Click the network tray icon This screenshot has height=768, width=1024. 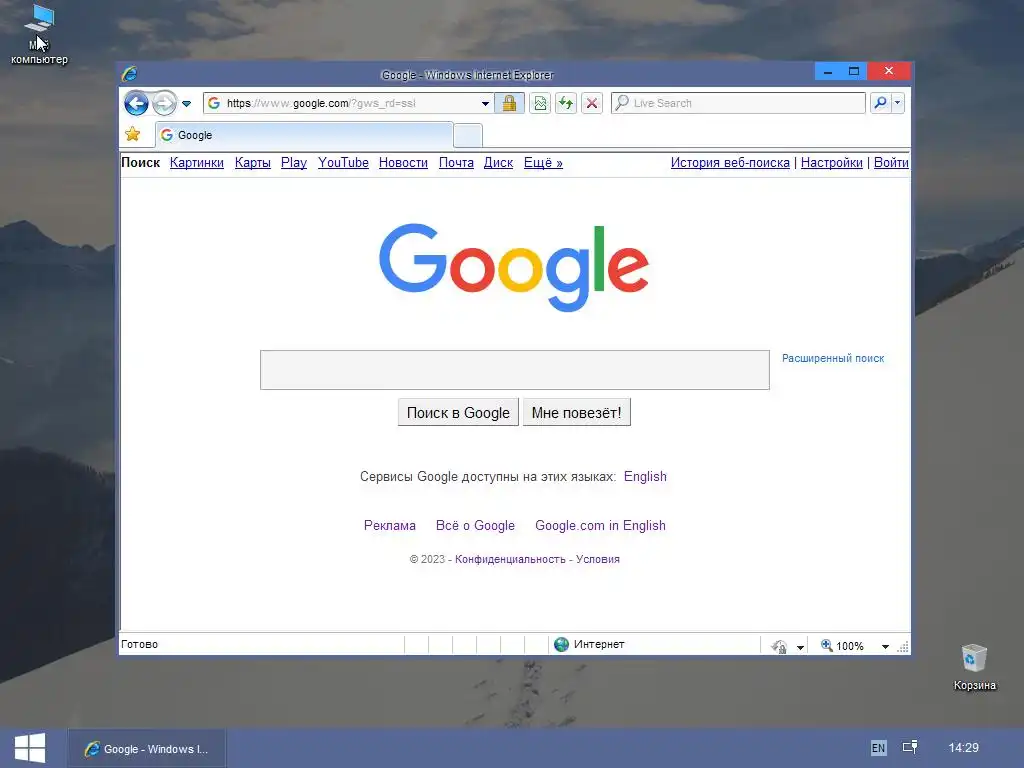(910, 747)
